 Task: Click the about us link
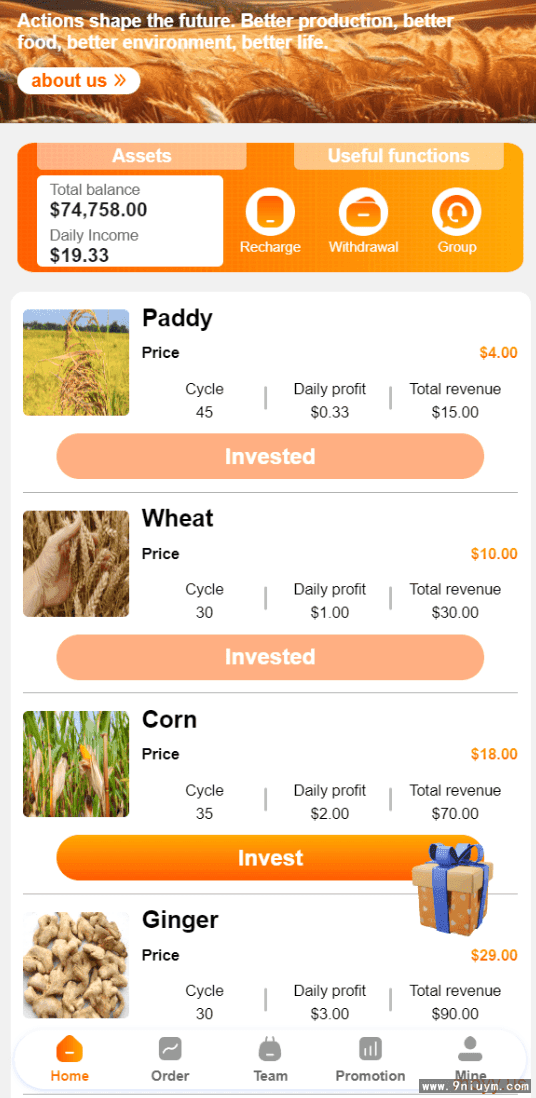(78, 81)
